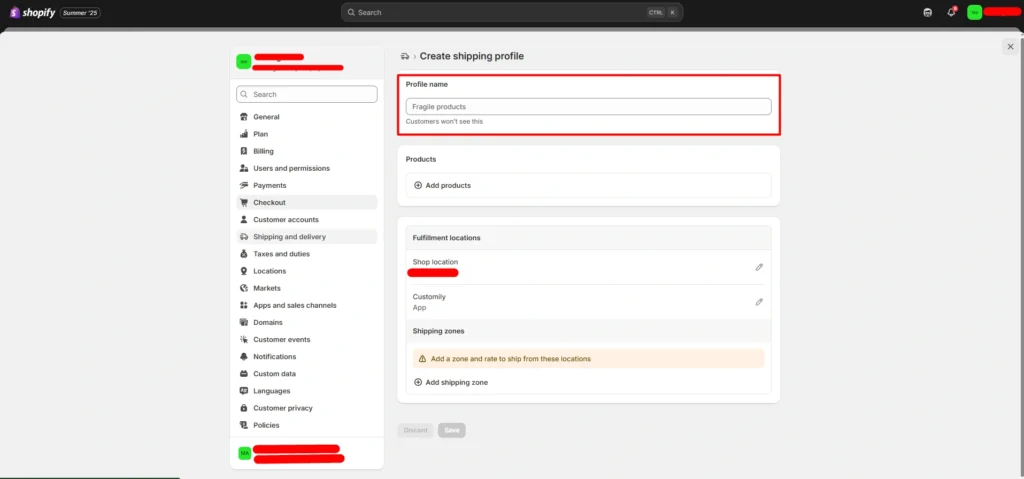Image resolution: width=1024 pixels, height=479 pixels.
Task: Click the Profile name input field
Action: click(588, 107)
